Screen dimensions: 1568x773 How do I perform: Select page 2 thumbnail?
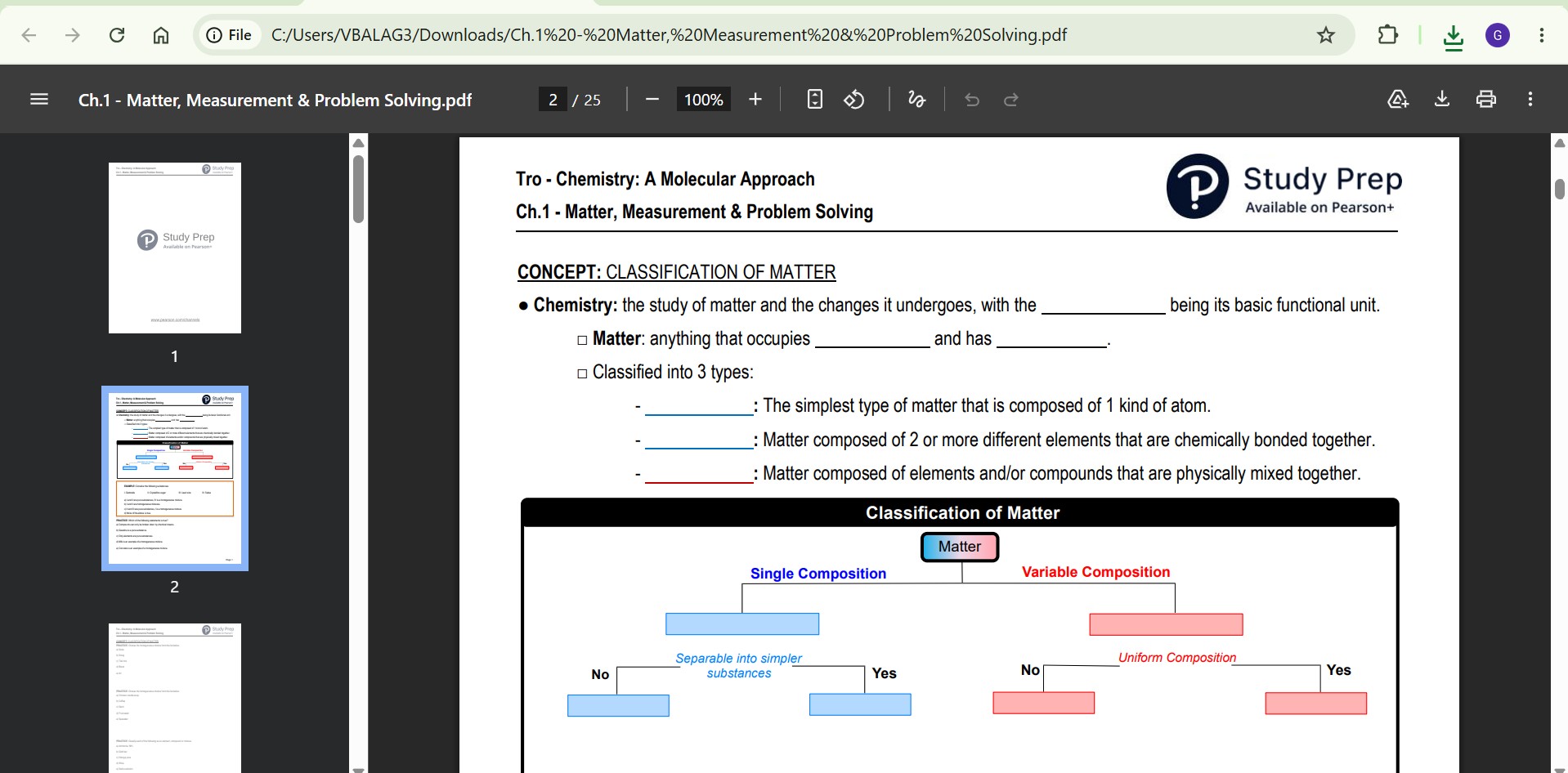pos(175,478)
